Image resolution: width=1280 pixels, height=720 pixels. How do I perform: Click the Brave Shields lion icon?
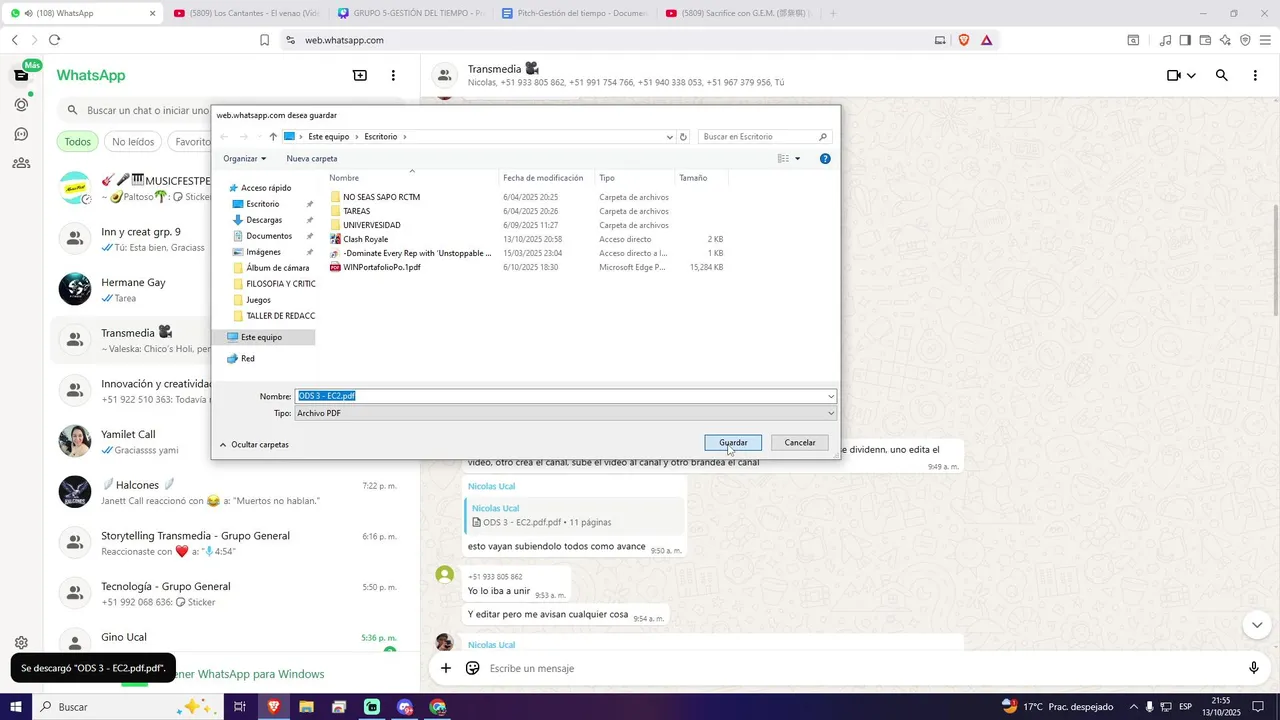pyautogui.click(x=966, y=40)
